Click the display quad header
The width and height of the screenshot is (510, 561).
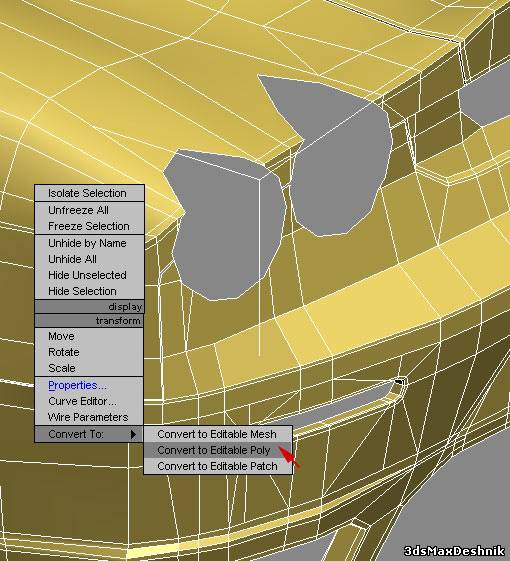(89, 307)
